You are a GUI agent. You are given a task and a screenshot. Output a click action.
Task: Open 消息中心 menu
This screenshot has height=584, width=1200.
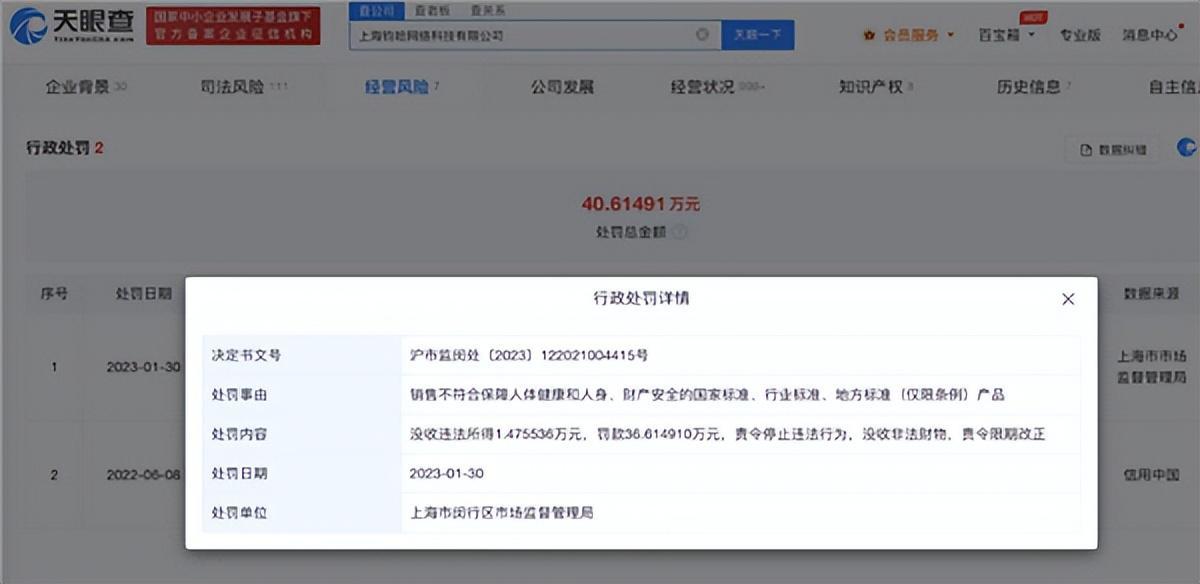tap(1151, 35)
